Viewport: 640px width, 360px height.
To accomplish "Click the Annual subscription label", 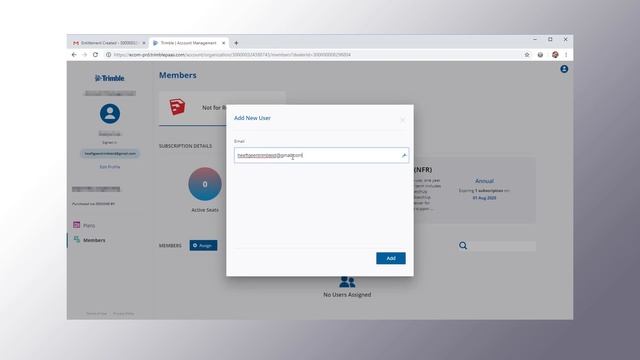I will click(x=484, y=181).
